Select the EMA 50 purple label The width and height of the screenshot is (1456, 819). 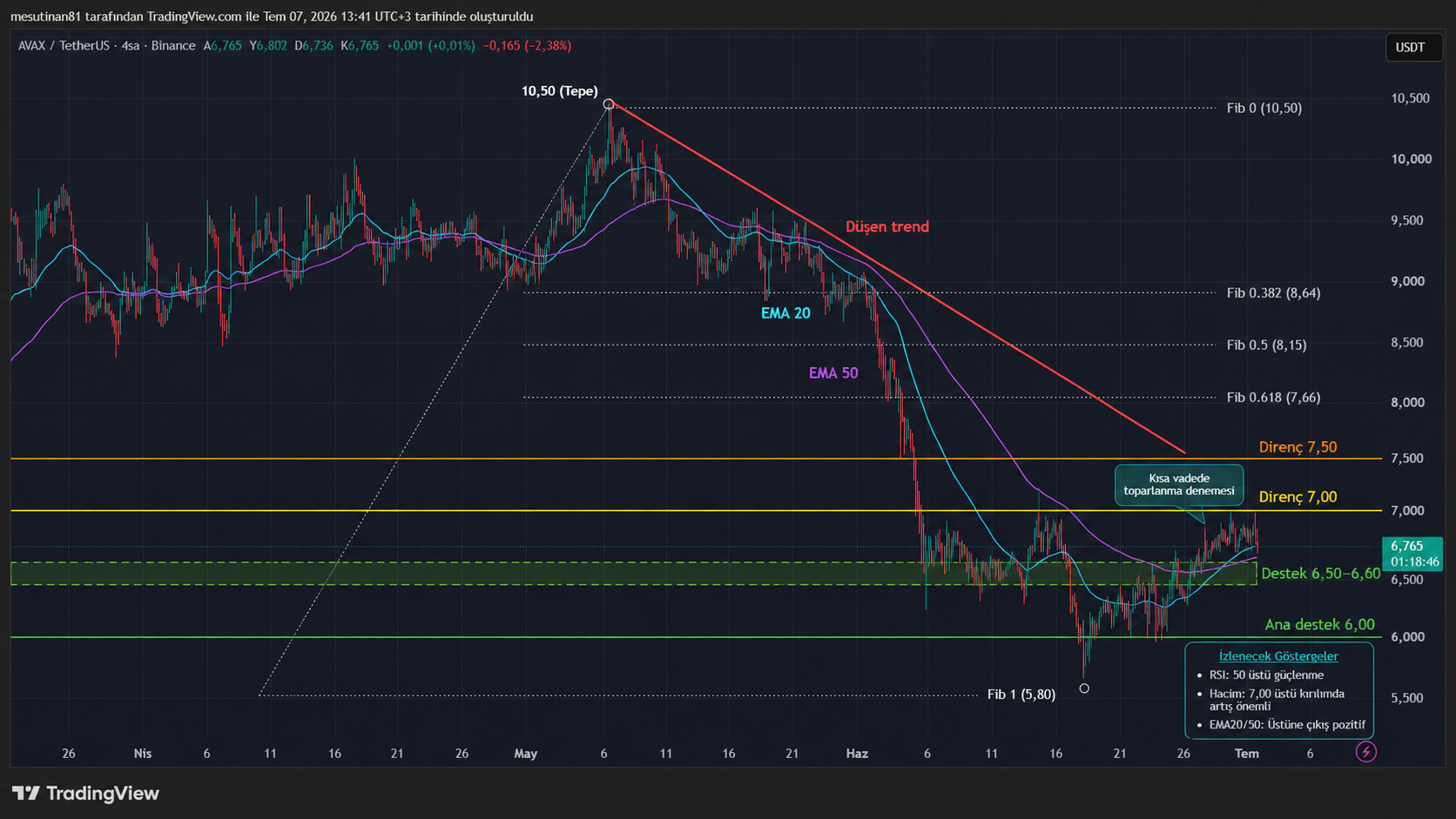(833, 373)
